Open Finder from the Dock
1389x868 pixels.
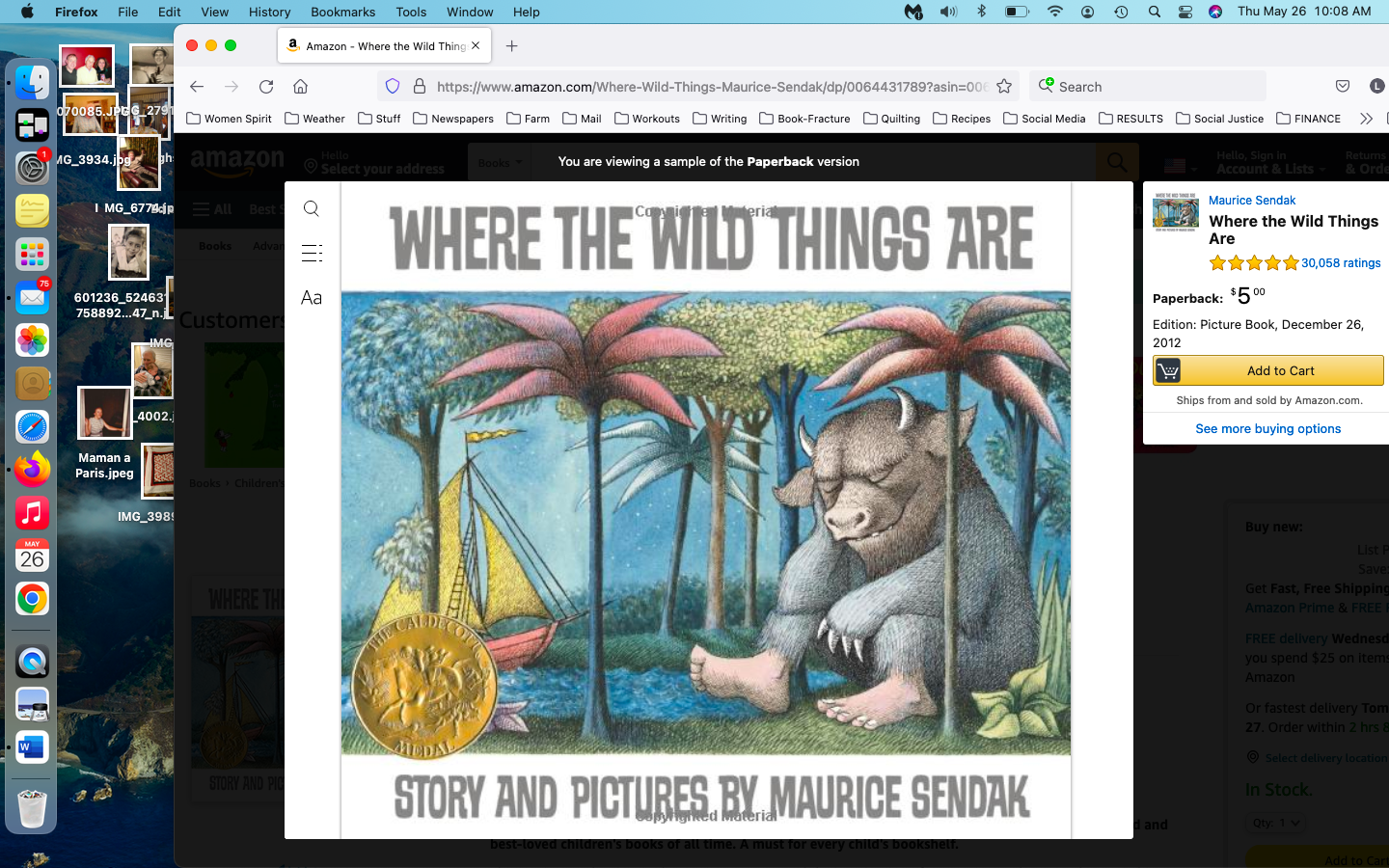tap(32, 83)
